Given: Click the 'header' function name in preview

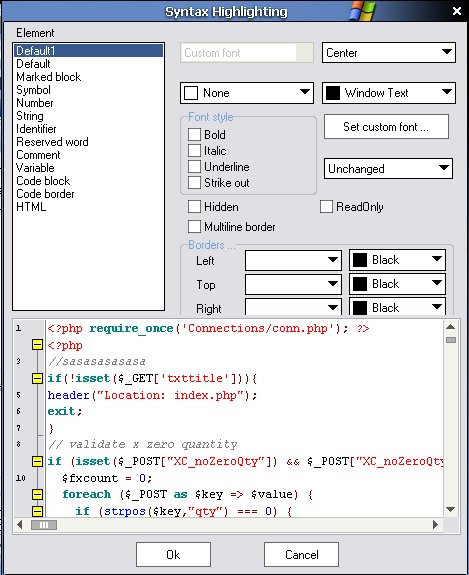Looking at the screenshot, I should click(69, 395).
